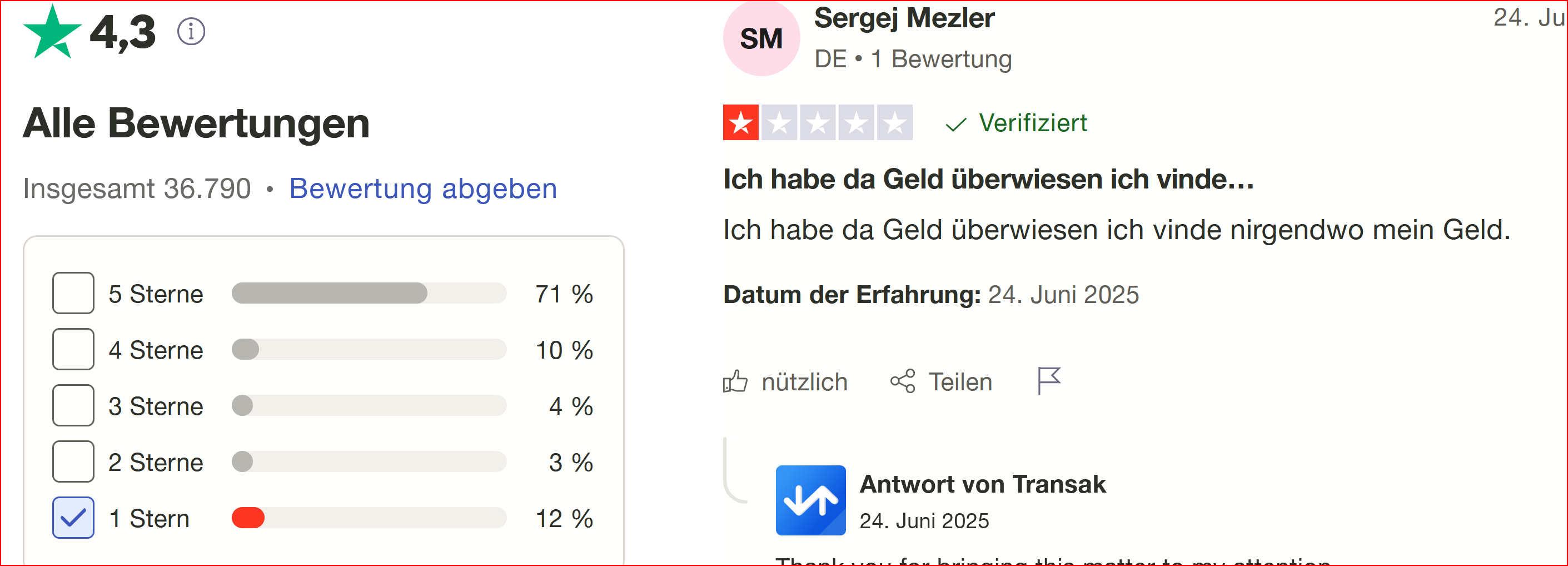Click the thumbs-up nützlich icon
Viewport: 1568px width, 566px height.
point(735,381)
